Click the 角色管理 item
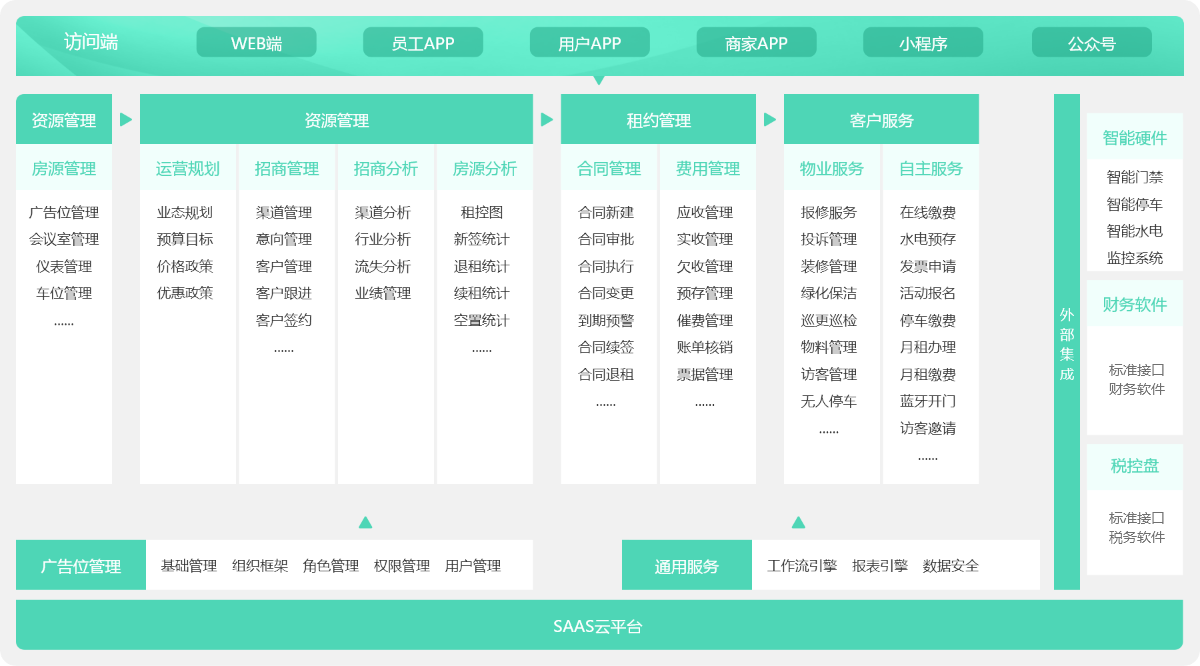 331,566
